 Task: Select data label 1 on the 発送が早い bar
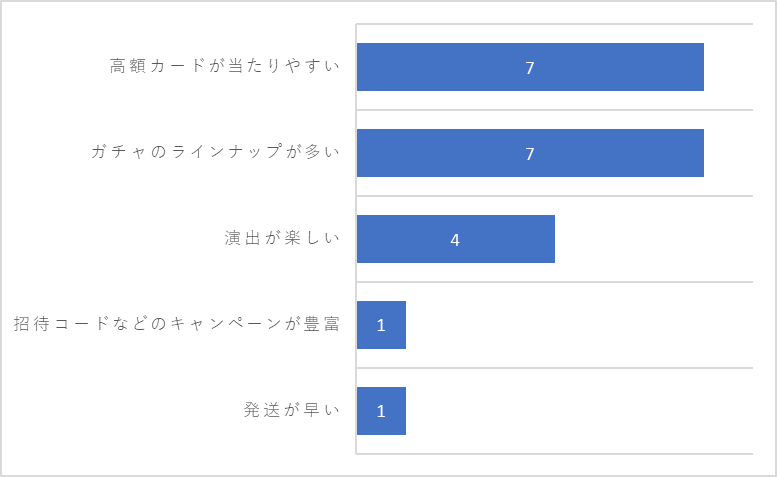[x=381, y=412]
